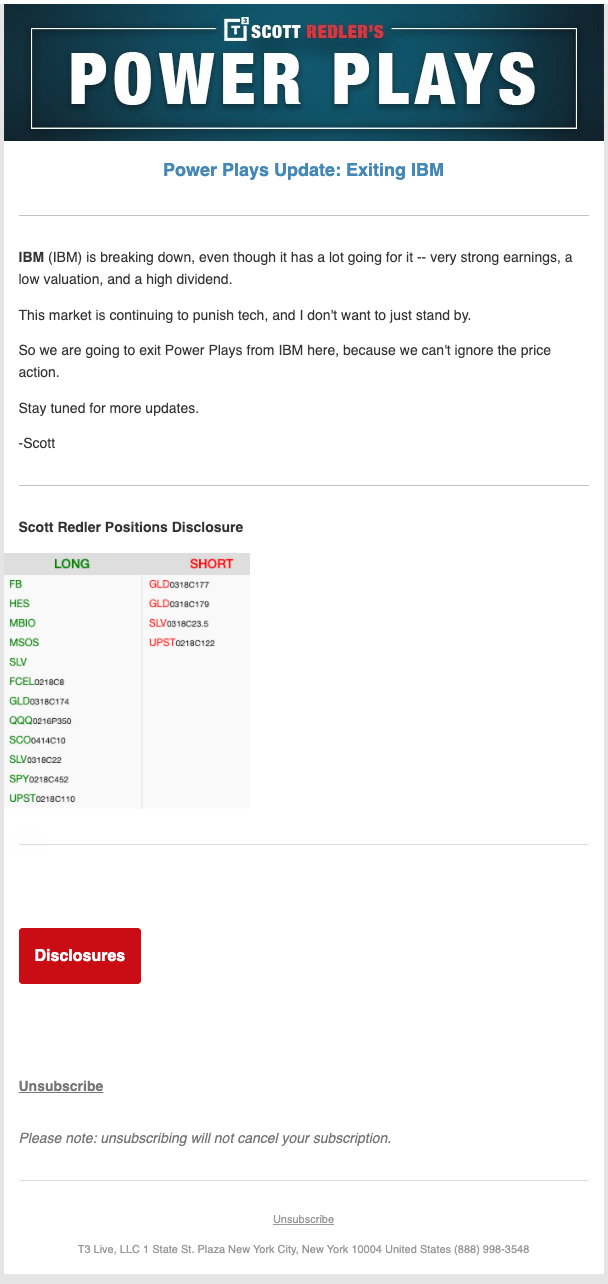Click the SPY0218C452 long position
Screen dimensions: 608x1284
pos(39,779)
